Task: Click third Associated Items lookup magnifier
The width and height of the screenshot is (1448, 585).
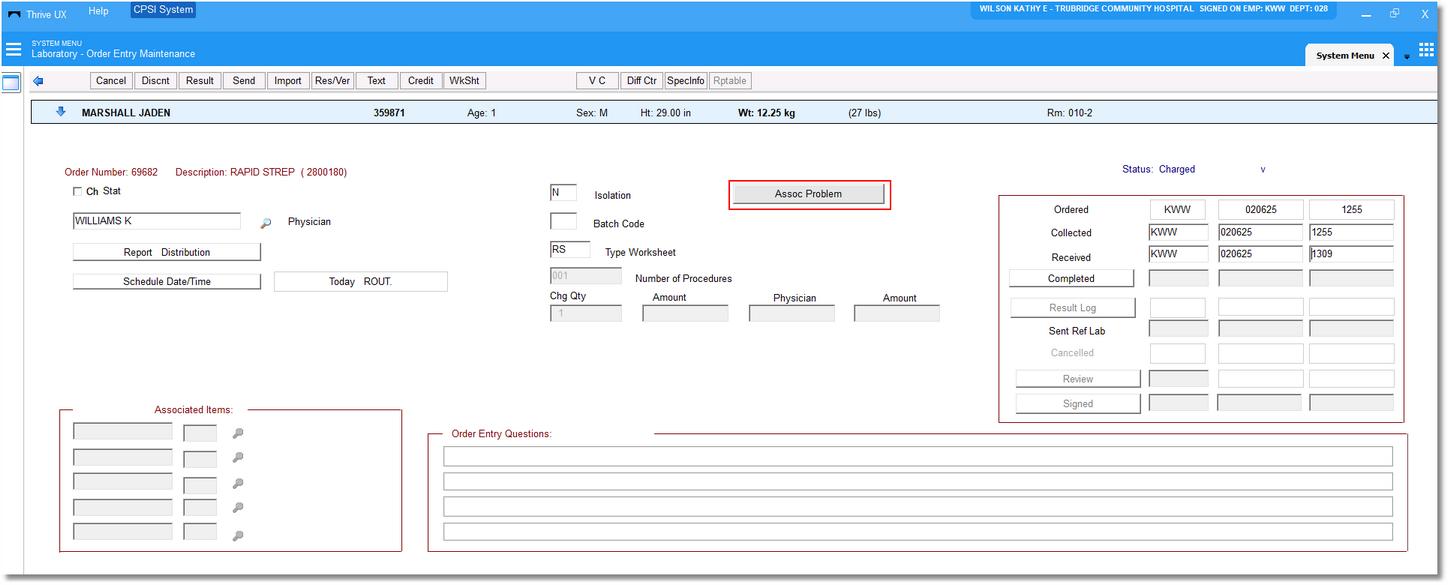Action: (238, 484)
